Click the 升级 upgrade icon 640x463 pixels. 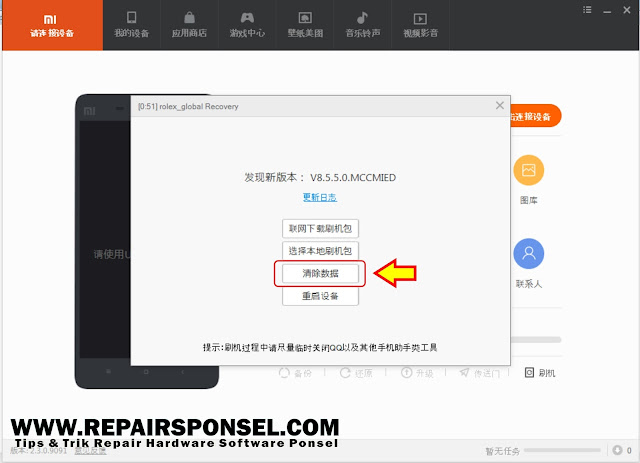[417, 373]
